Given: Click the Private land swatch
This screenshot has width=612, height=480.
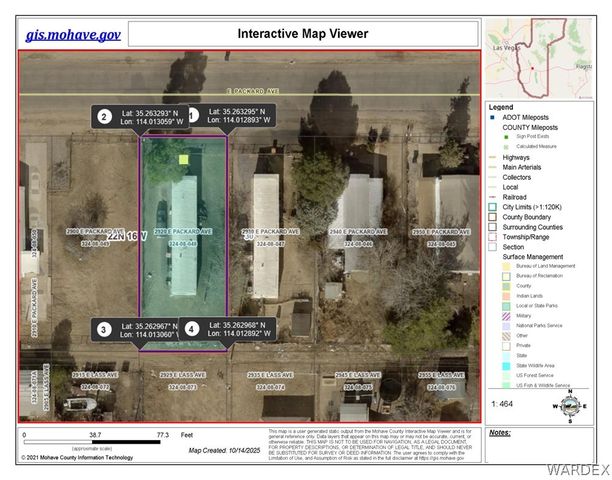Looking at the screenshot, I should tap(506, 346).
